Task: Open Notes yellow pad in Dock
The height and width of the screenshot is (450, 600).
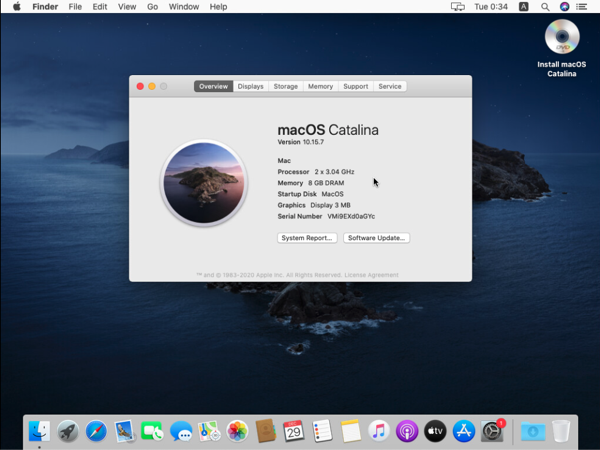Action: tap(351, 431)
